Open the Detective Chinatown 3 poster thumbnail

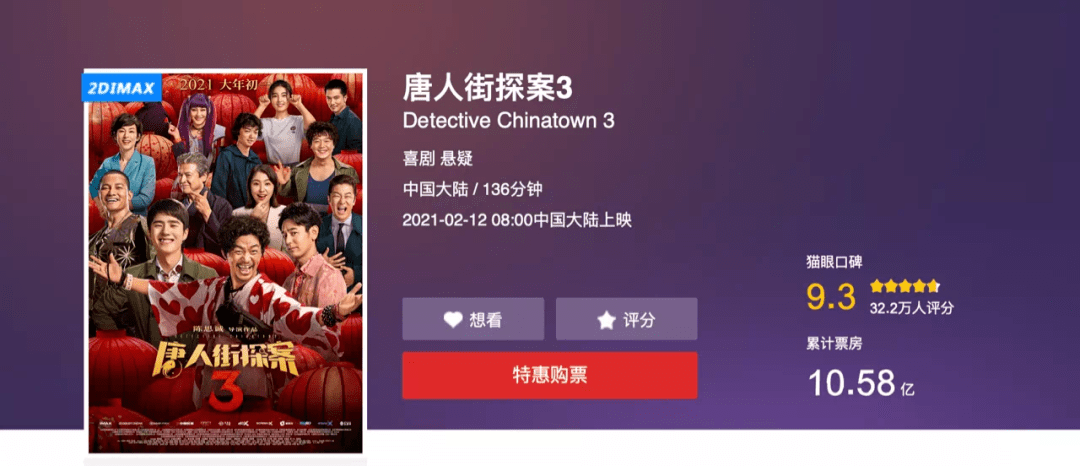tap(225, 262)
